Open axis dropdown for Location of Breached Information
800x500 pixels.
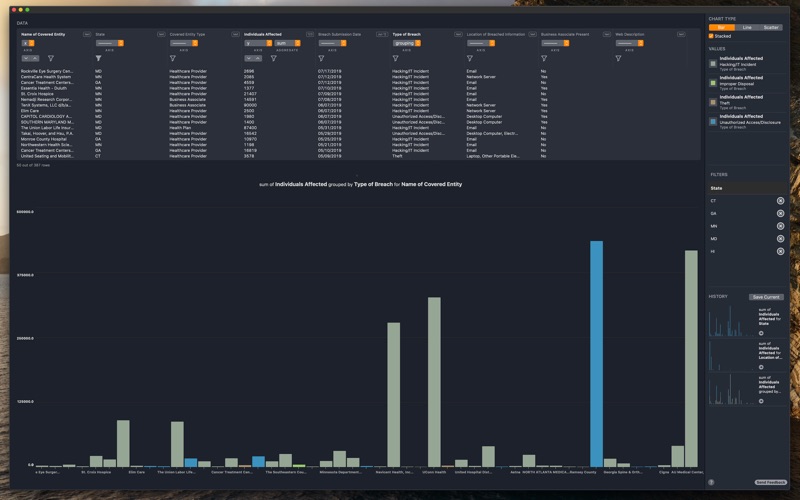[481, 43]
